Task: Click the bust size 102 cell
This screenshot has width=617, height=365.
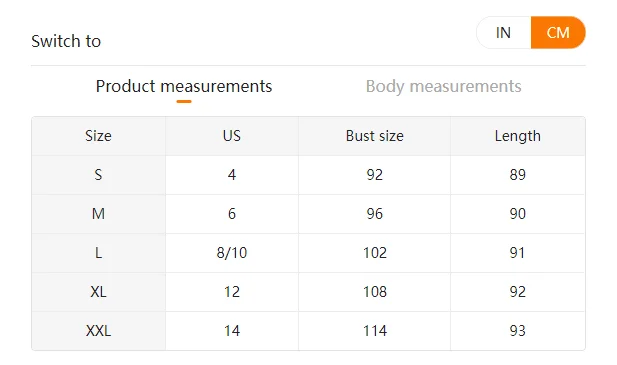Action: point(375,253)
